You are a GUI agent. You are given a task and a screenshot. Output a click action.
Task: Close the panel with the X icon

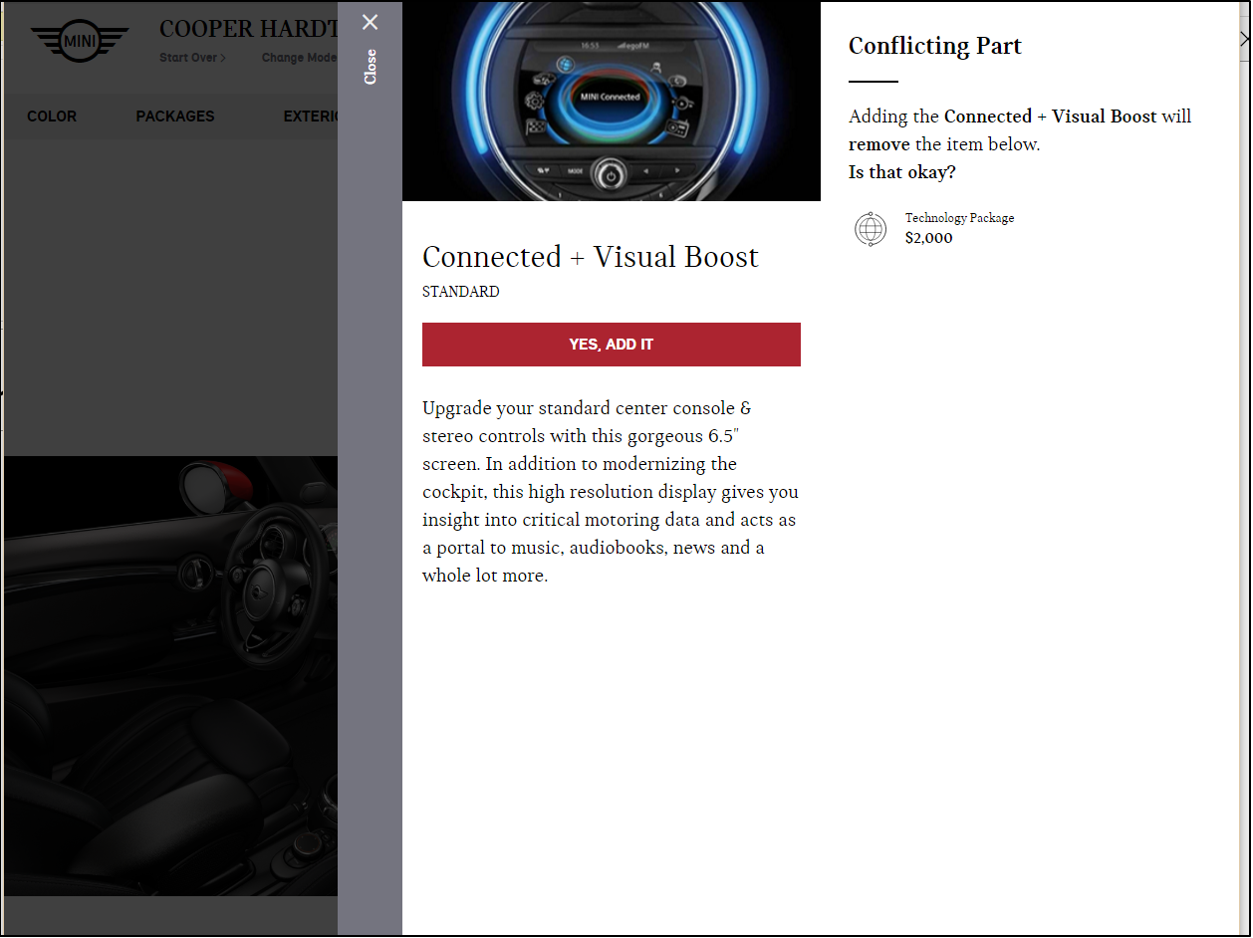tap(370, 22)
